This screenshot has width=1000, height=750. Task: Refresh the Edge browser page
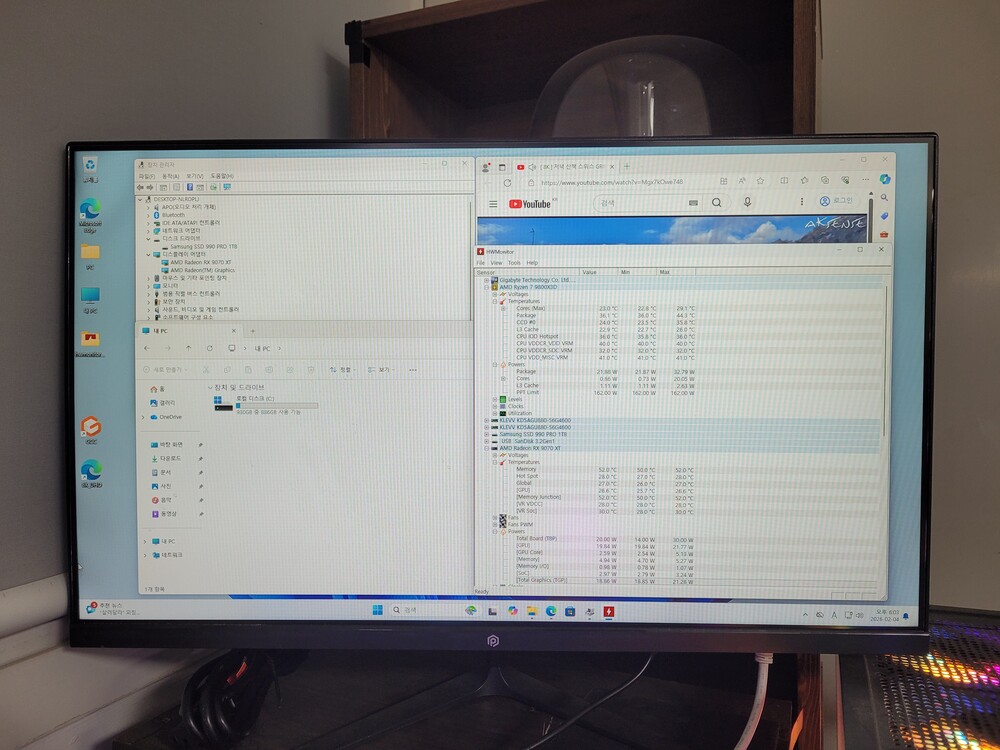pyautogui.click(x=507, y=183)
